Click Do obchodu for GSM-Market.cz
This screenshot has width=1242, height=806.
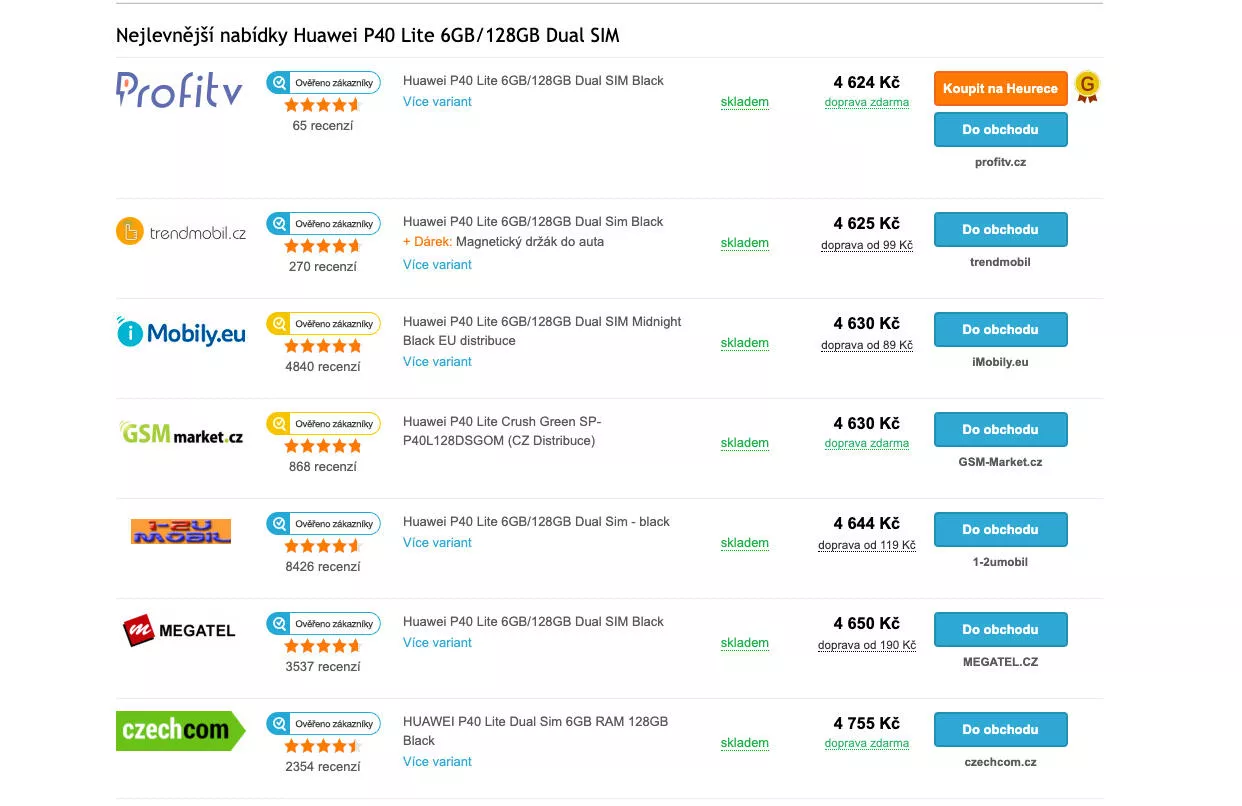(1000, 429)
